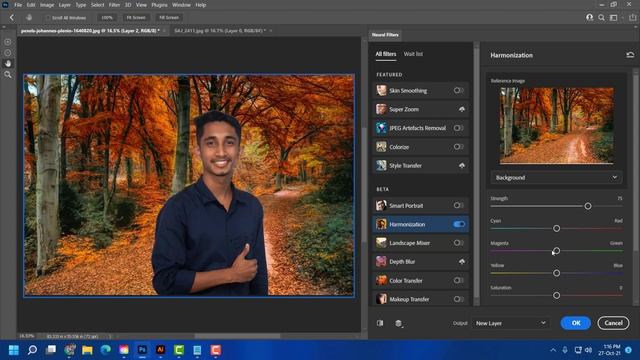Image resolution: width=640 pixels, height=360 pixels.
Task: Turn on the Makeup Transfer toggle
Action: point(458,299)
